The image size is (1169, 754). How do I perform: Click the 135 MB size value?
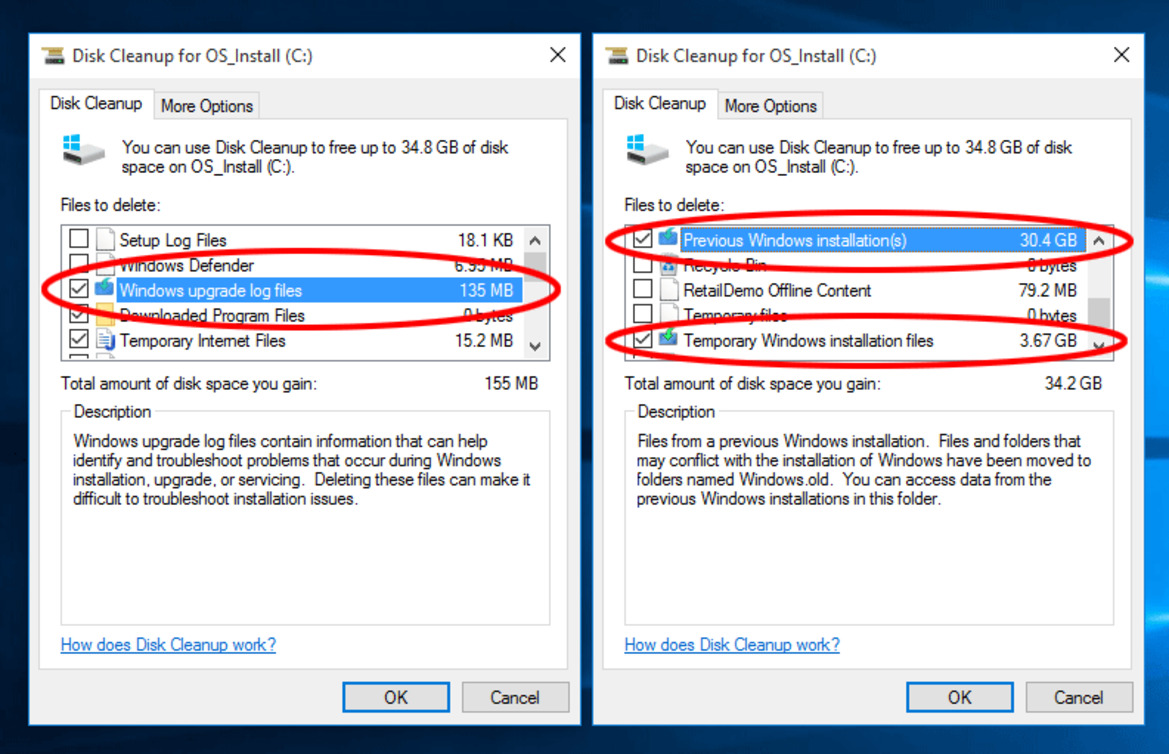coord(486,290)
